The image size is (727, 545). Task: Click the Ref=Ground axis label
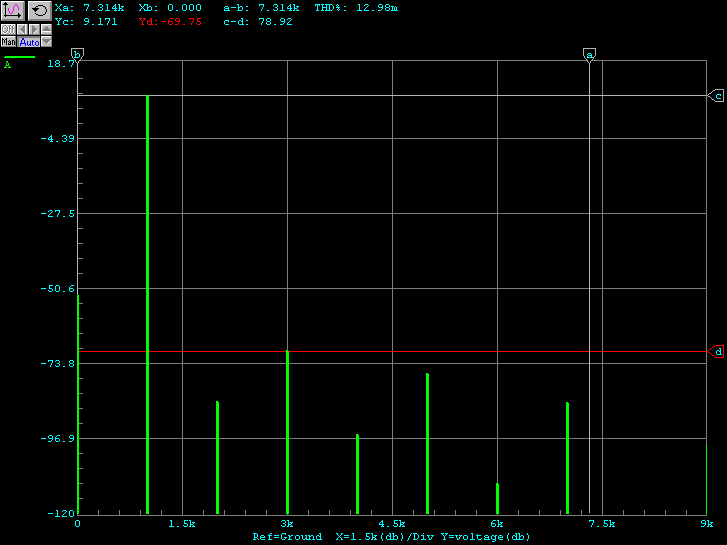pos(287,537)
